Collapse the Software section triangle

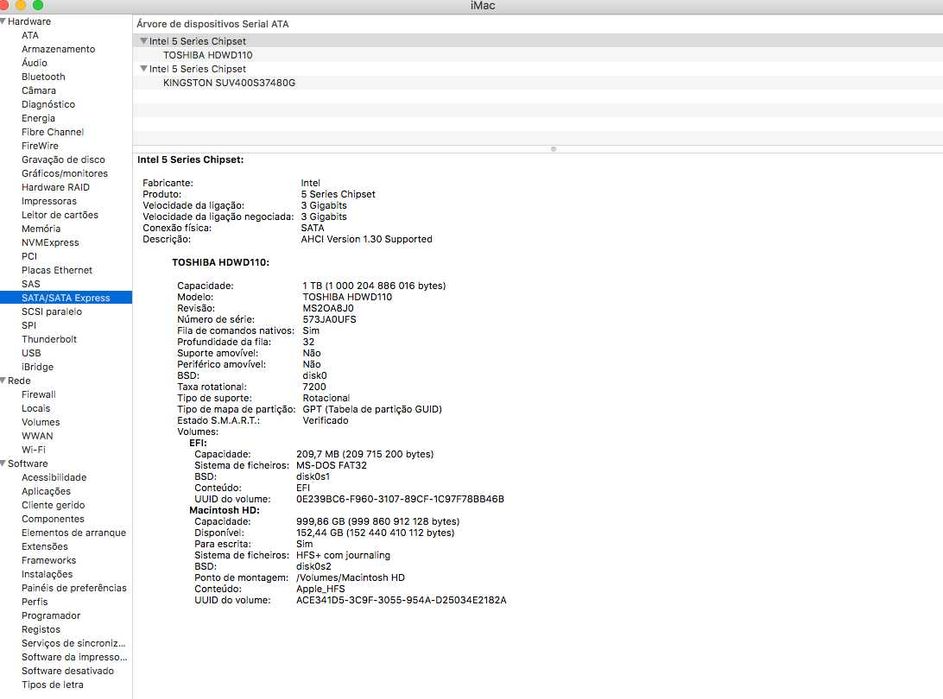[3, 463]
